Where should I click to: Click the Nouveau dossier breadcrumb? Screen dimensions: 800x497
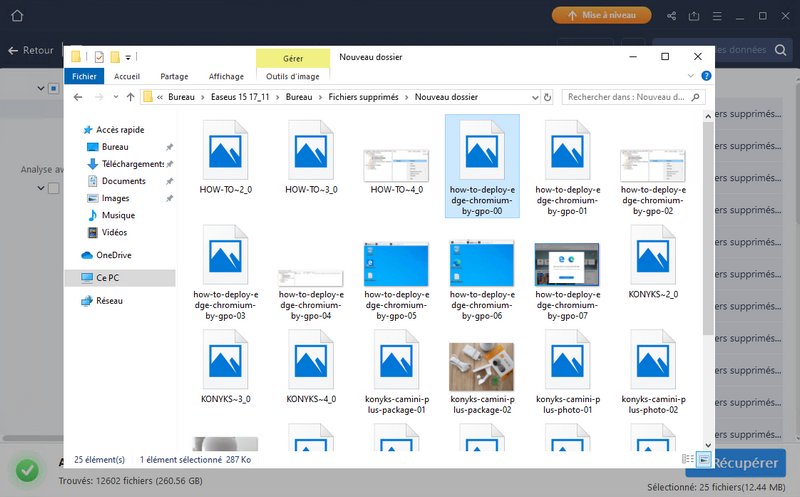click(x=446, y=97)
